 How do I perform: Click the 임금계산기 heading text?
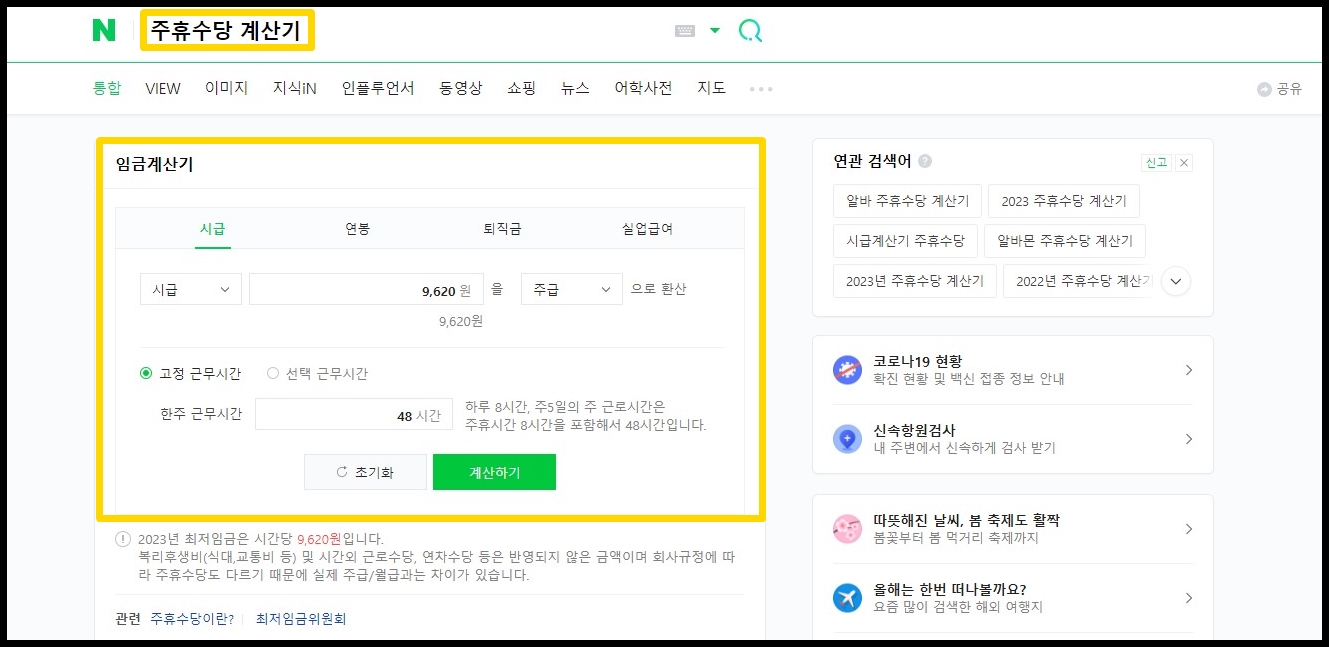154,165
